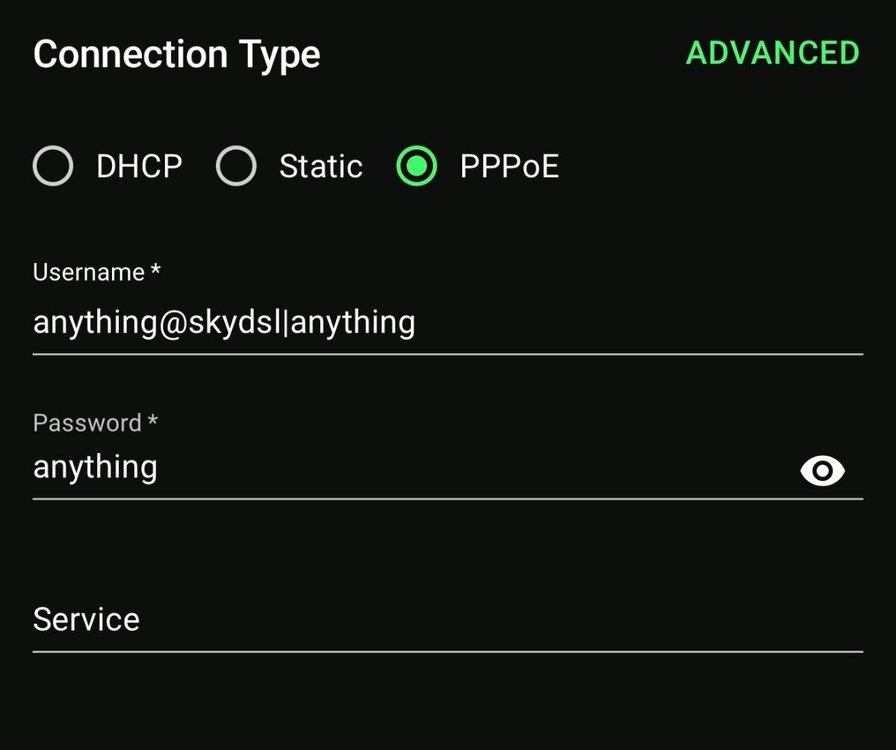Click the Username field label

point(89,272)
